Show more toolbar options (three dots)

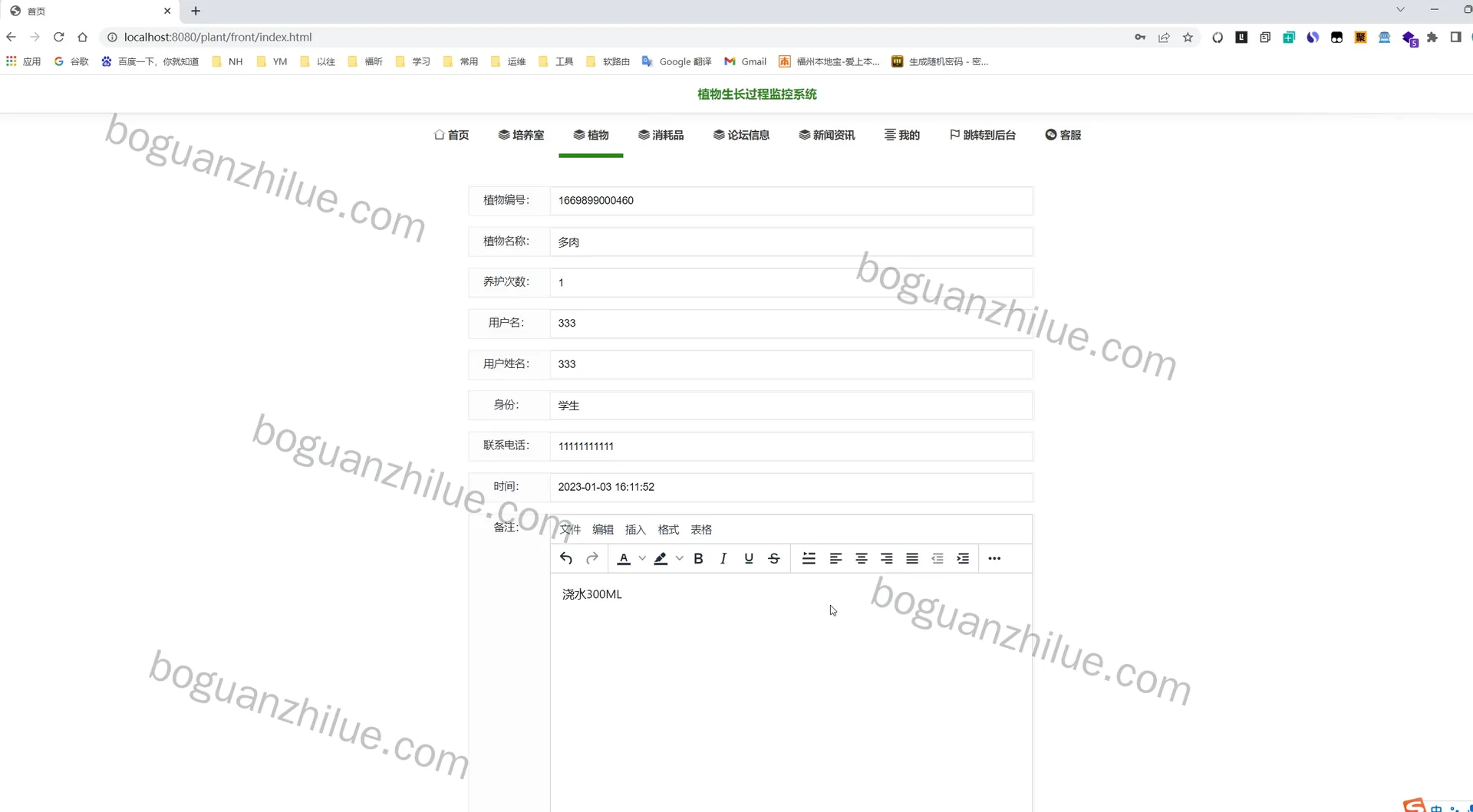[994, 559]
